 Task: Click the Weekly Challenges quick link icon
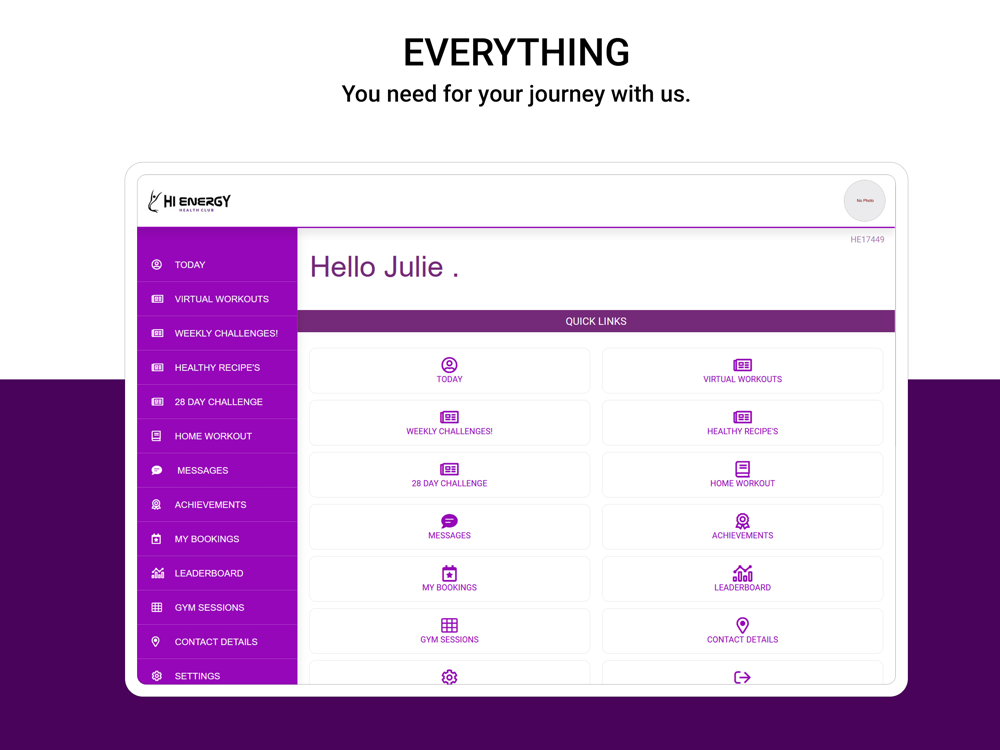pyautogui.click(x=450, y=417)
